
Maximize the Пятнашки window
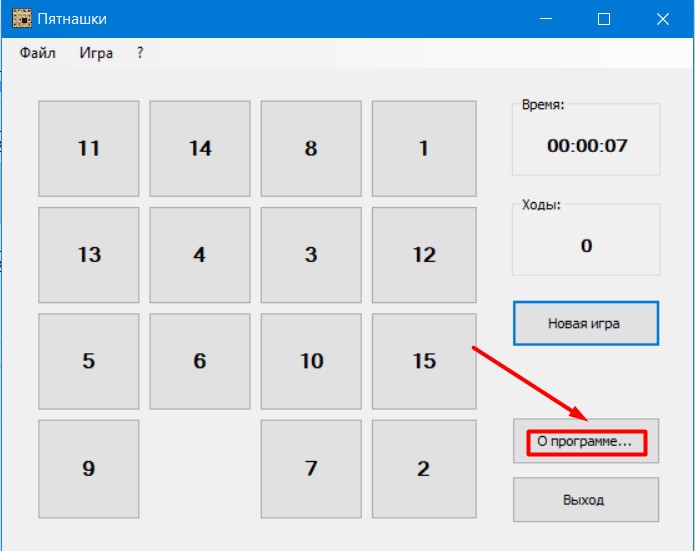tap(604, 19)
